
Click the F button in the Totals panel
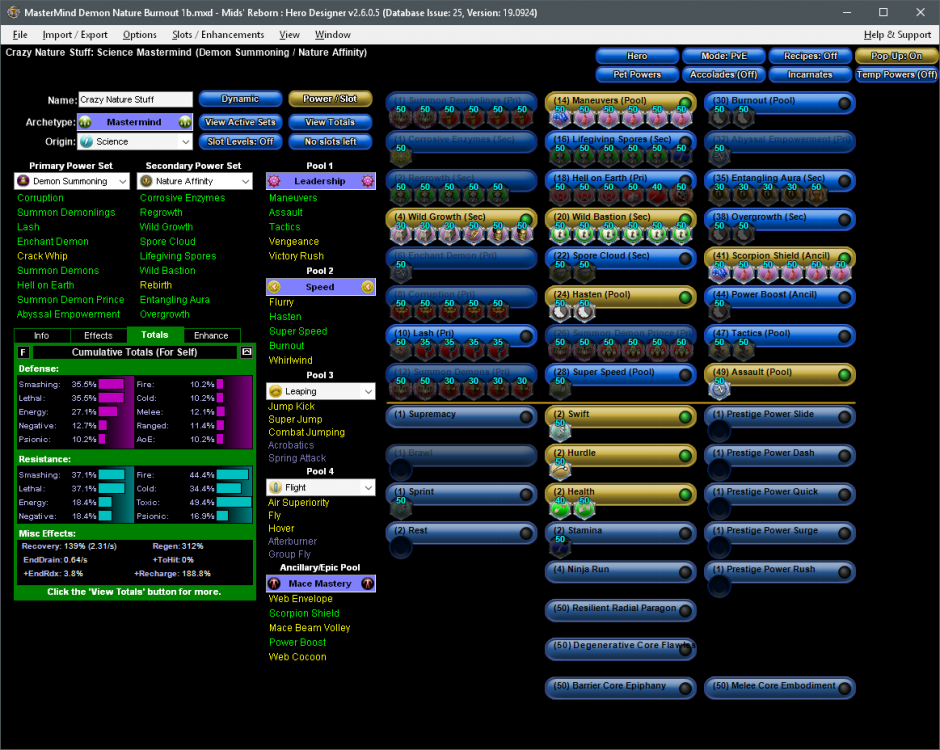[24, 352]
